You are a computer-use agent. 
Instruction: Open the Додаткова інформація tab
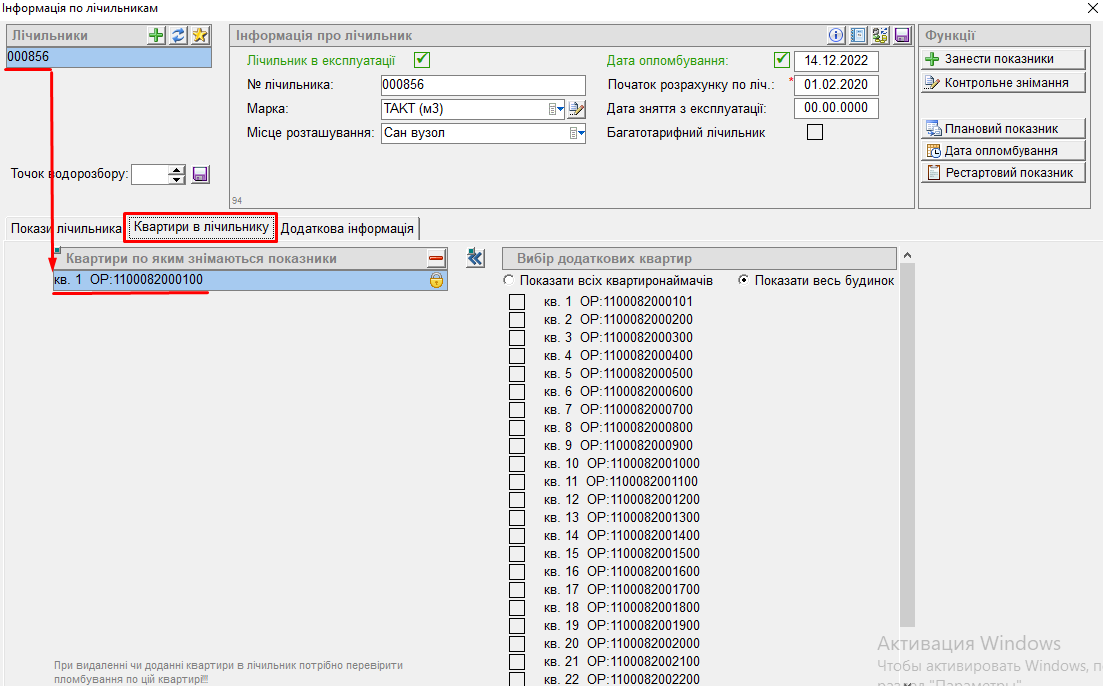click(347, 229)
